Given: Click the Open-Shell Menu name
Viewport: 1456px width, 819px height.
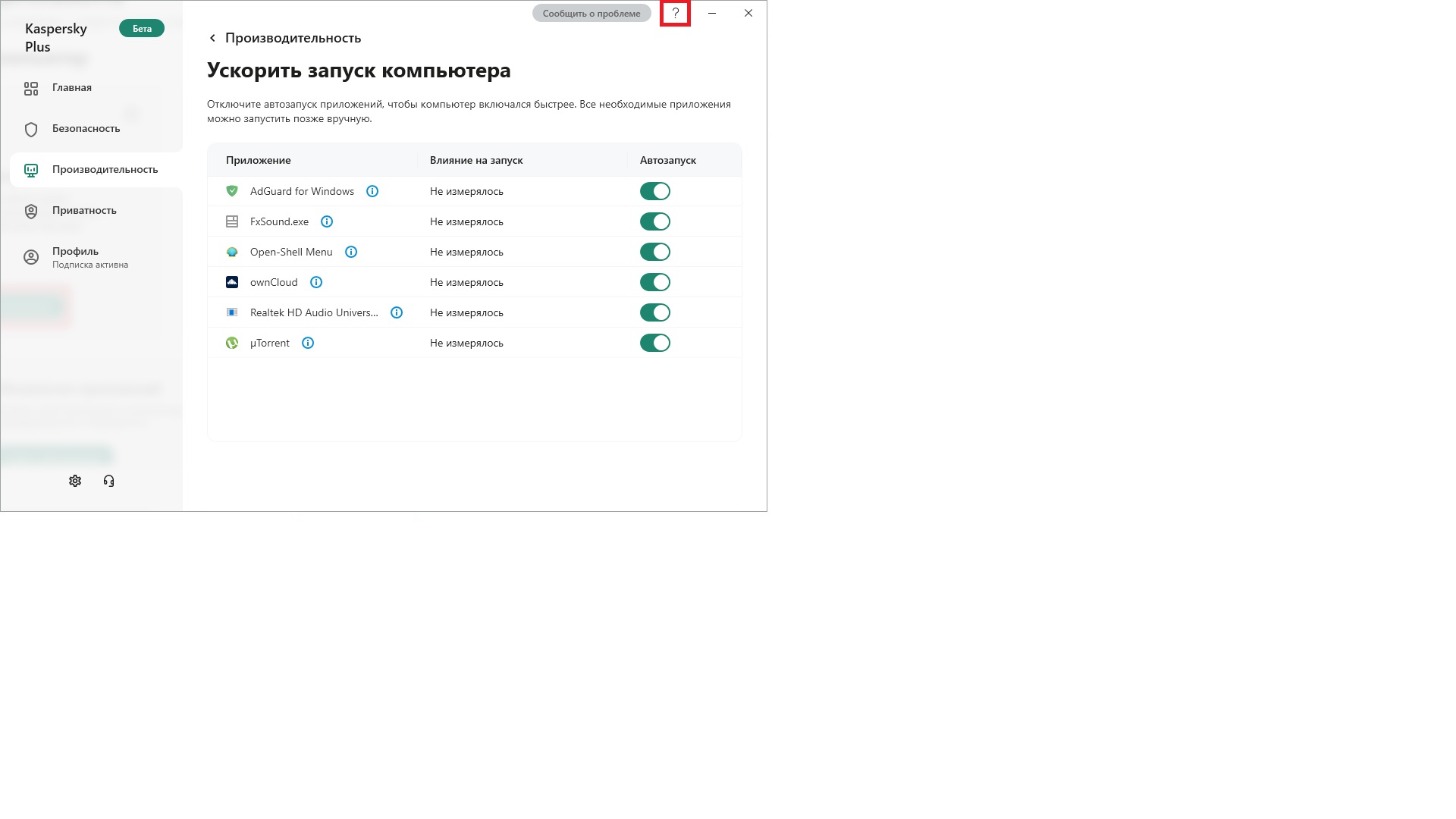Looking at the screenshot, I should [291, 252].
